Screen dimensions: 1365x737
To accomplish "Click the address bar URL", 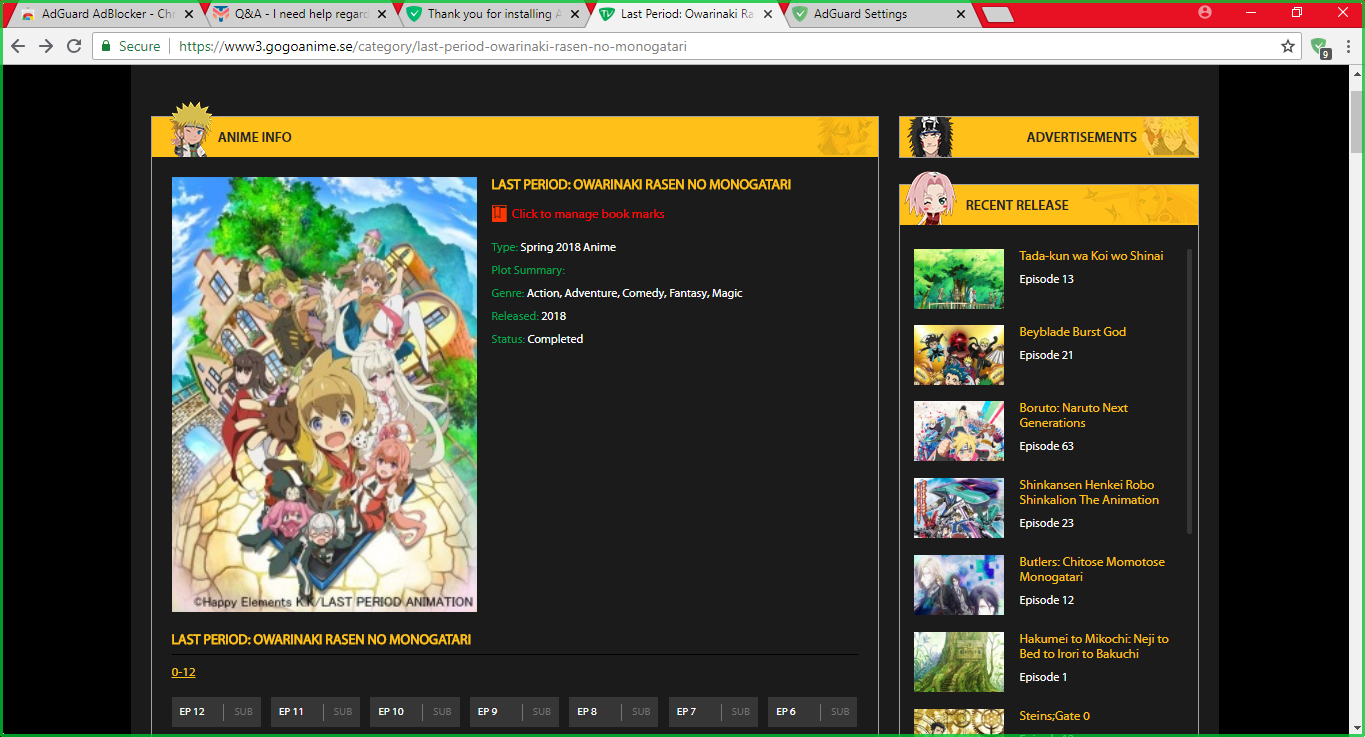I will [x=433, y=46].
